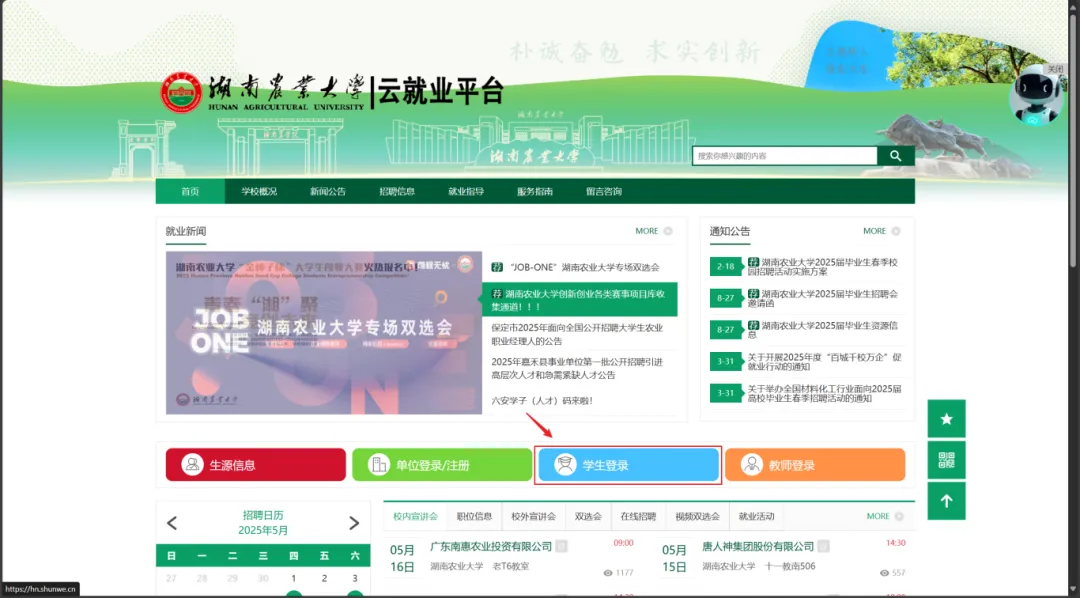The height and width of the screenshot is (598, 1080).
Task: Click the search input field
Action: coord(785,156)
